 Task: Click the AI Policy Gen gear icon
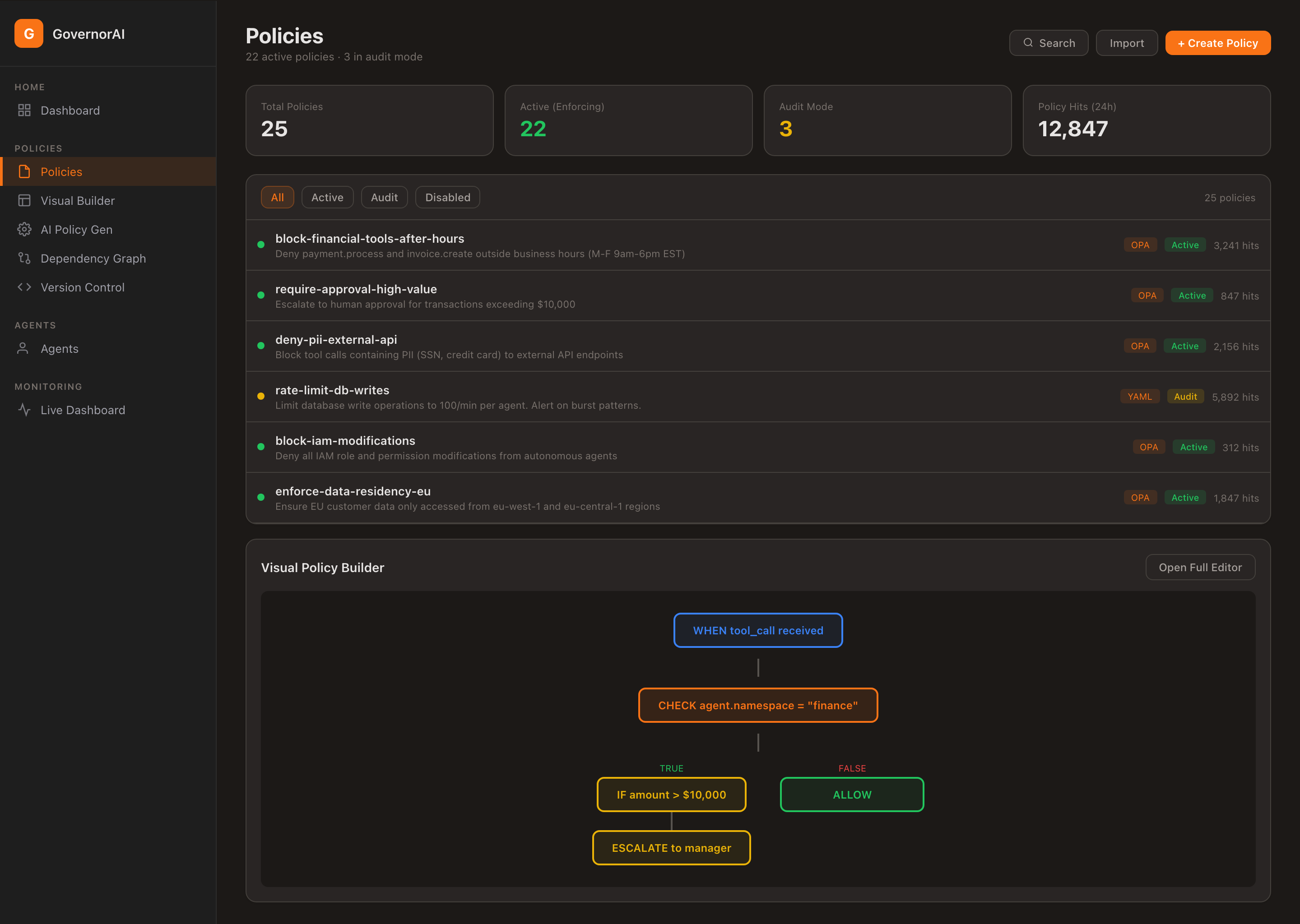[x=25, y=229]
